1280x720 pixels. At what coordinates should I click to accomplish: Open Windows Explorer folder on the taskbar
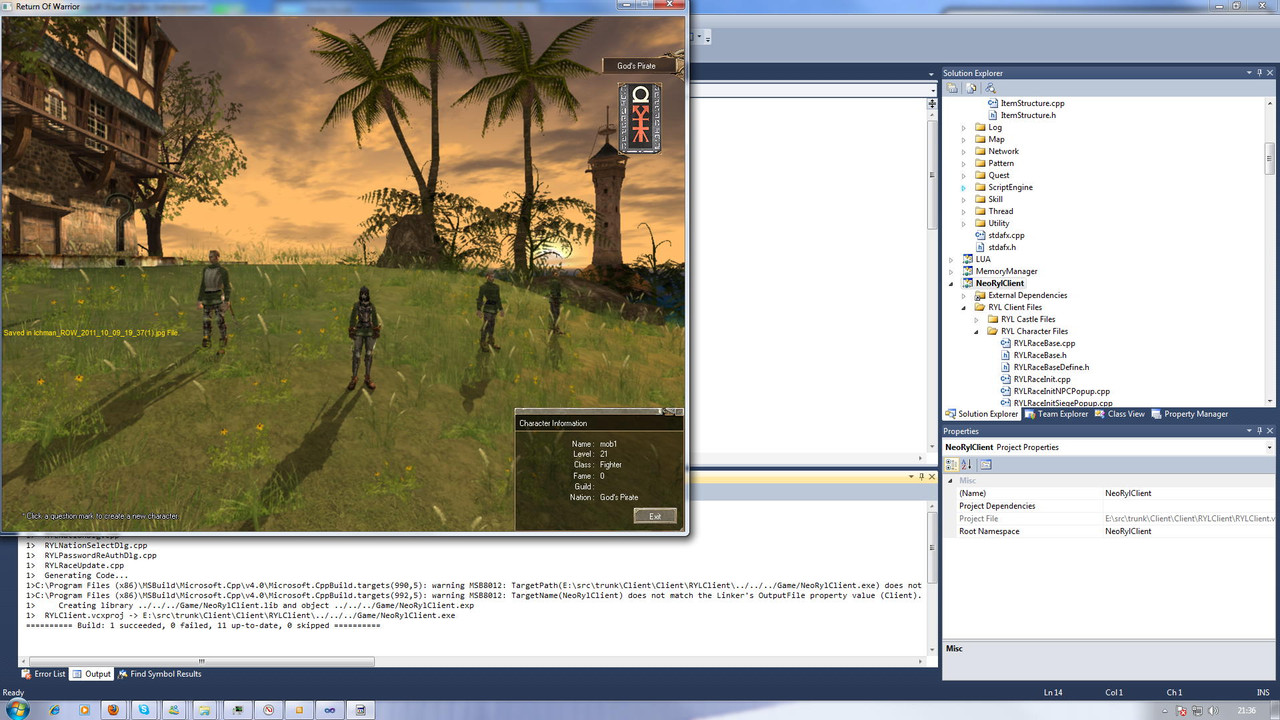207,709
